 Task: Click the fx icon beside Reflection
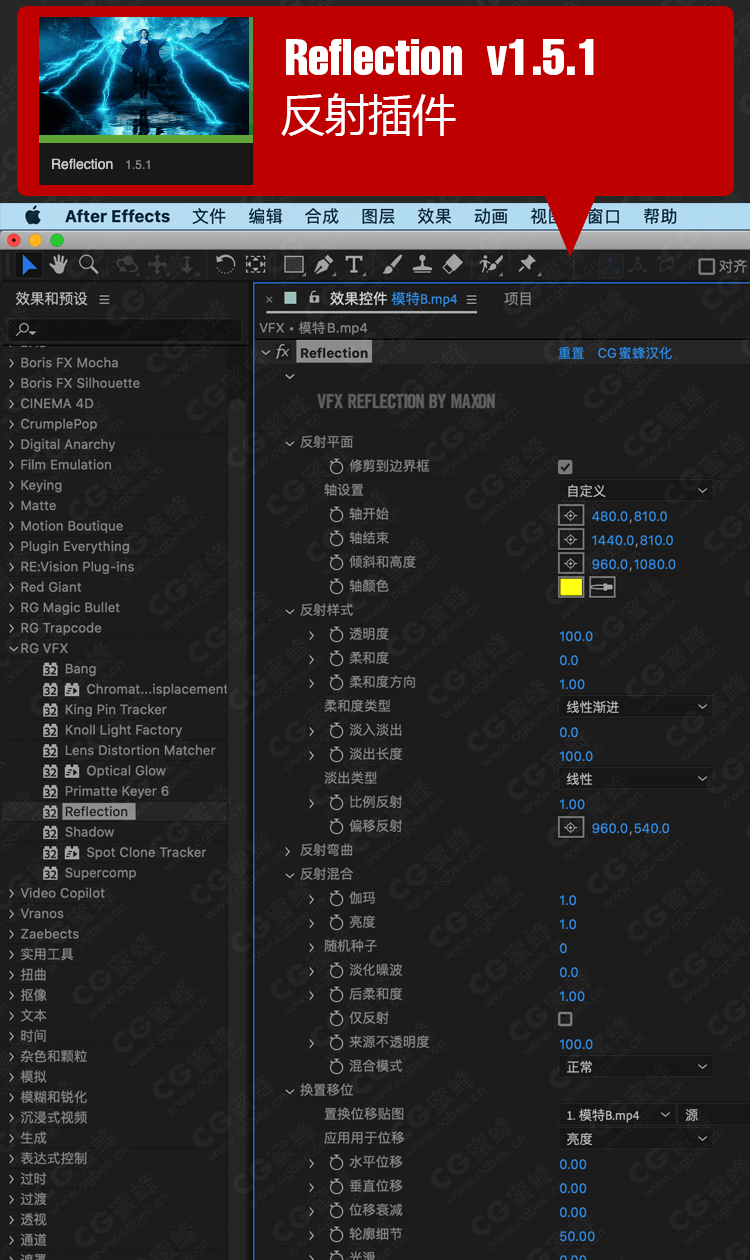coord(283,353)
